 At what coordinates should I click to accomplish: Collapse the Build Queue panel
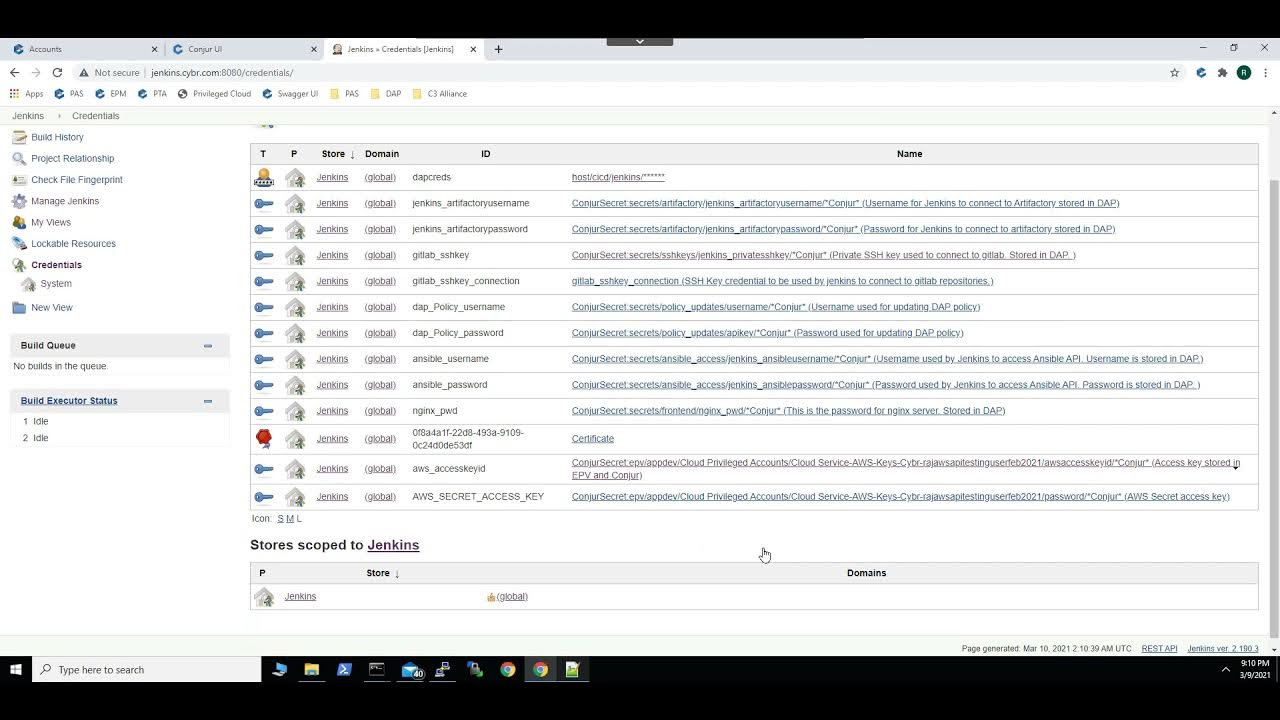[208, 346]
